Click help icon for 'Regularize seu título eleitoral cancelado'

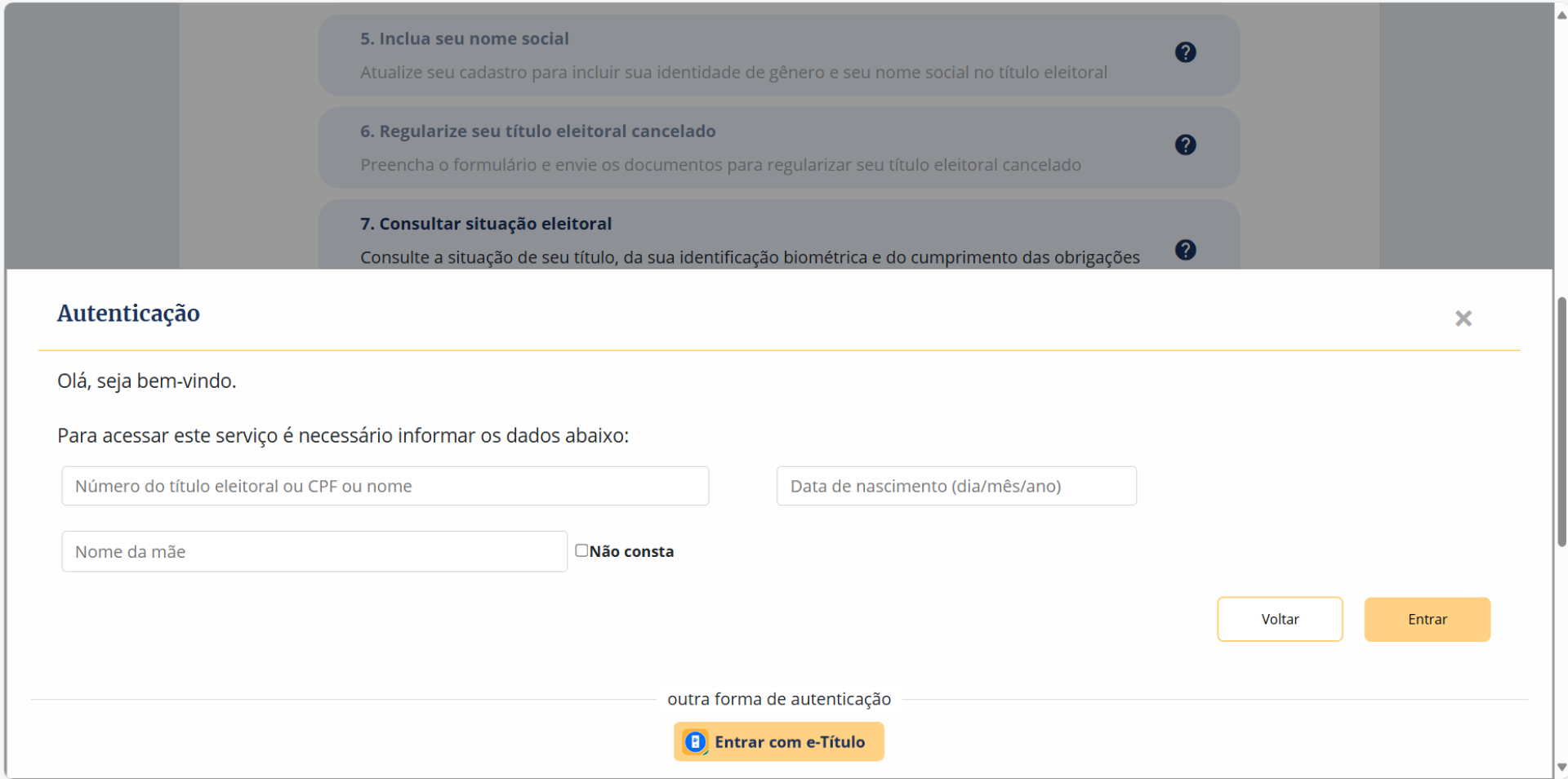(1185, 145)
